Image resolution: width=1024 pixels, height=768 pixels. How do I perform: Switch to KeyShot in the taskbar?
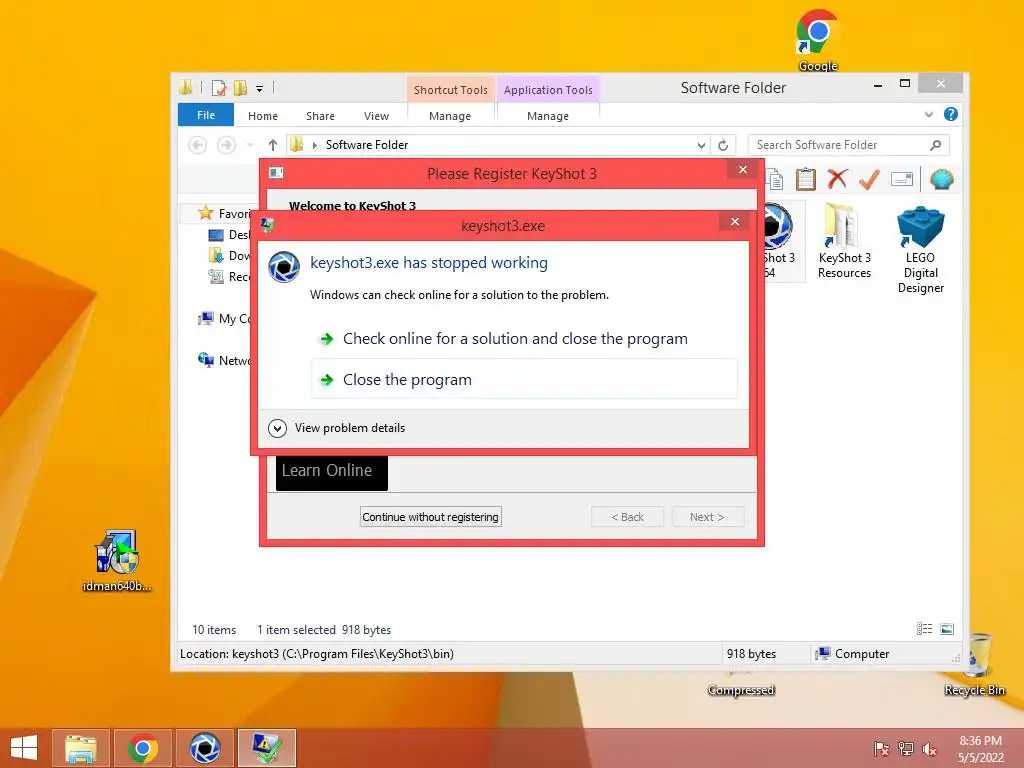[204, 748]
